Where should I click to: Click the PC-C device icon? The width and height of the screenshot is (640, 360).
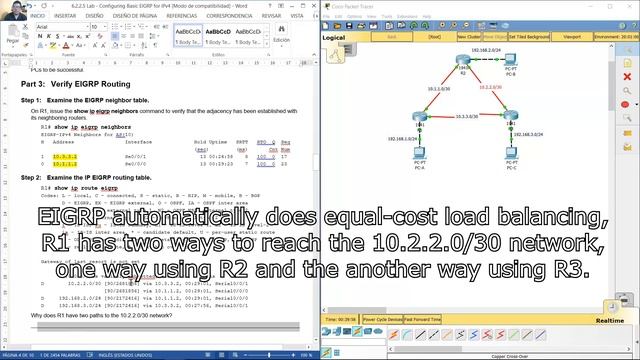511,153
